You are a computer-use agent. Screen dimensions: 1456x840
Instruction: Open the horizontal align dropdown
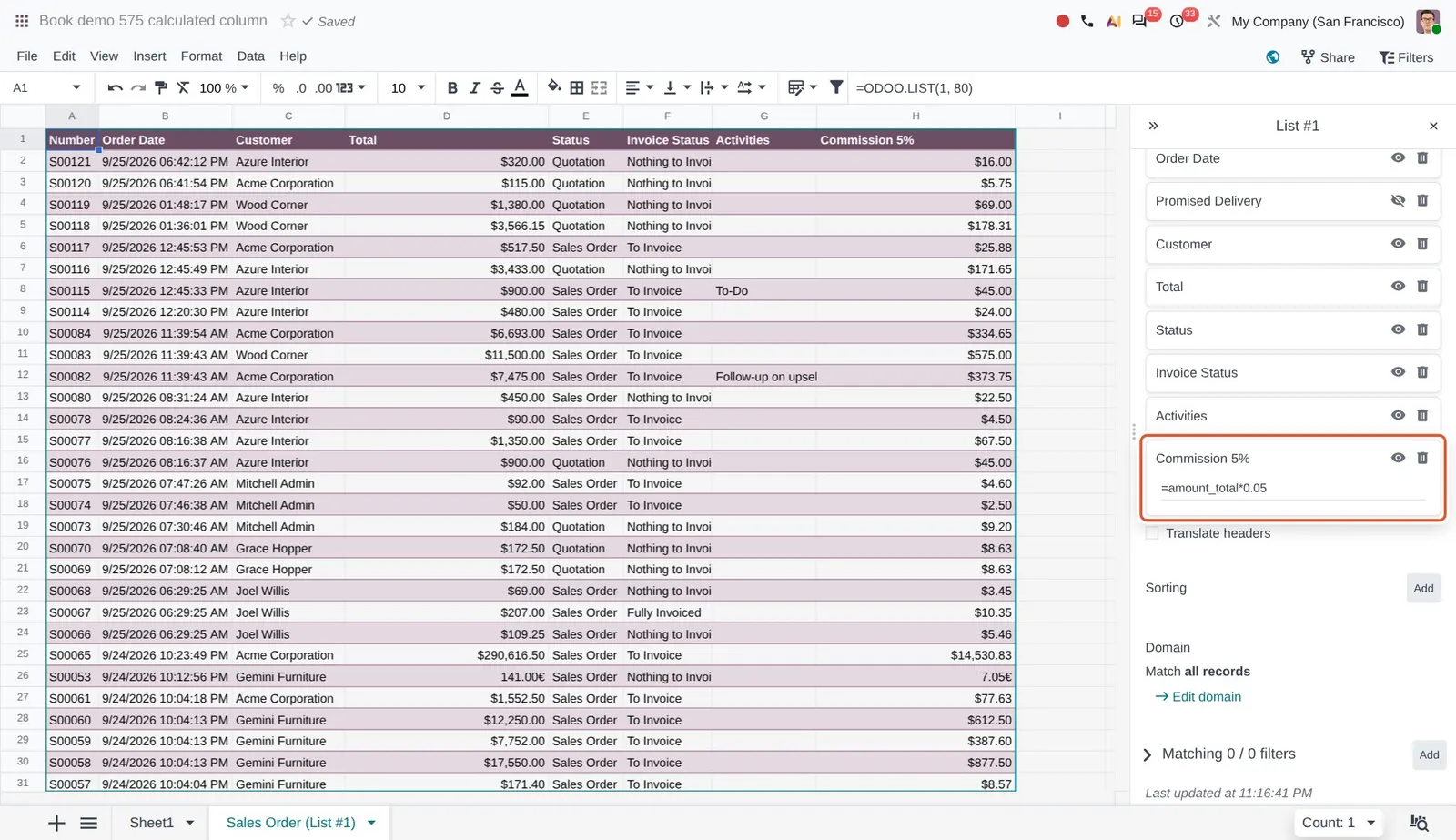pos(640,87)
